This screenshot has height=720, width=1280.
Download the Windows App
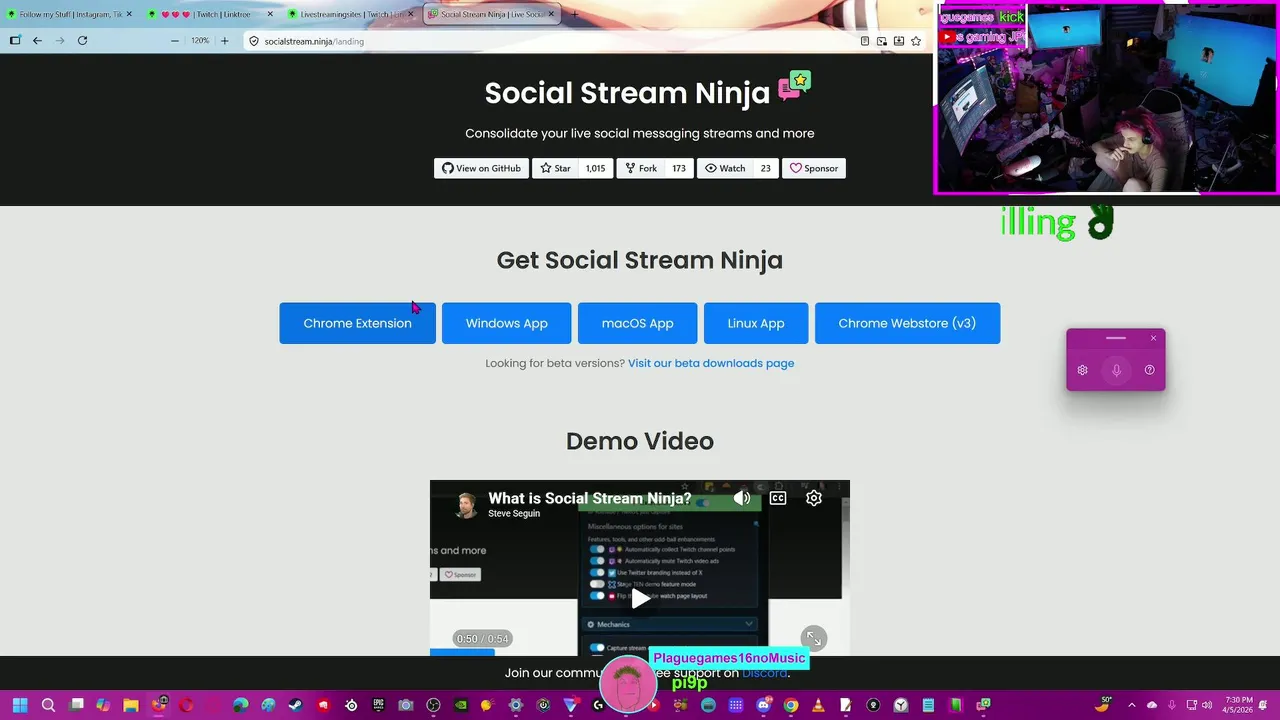507,323
